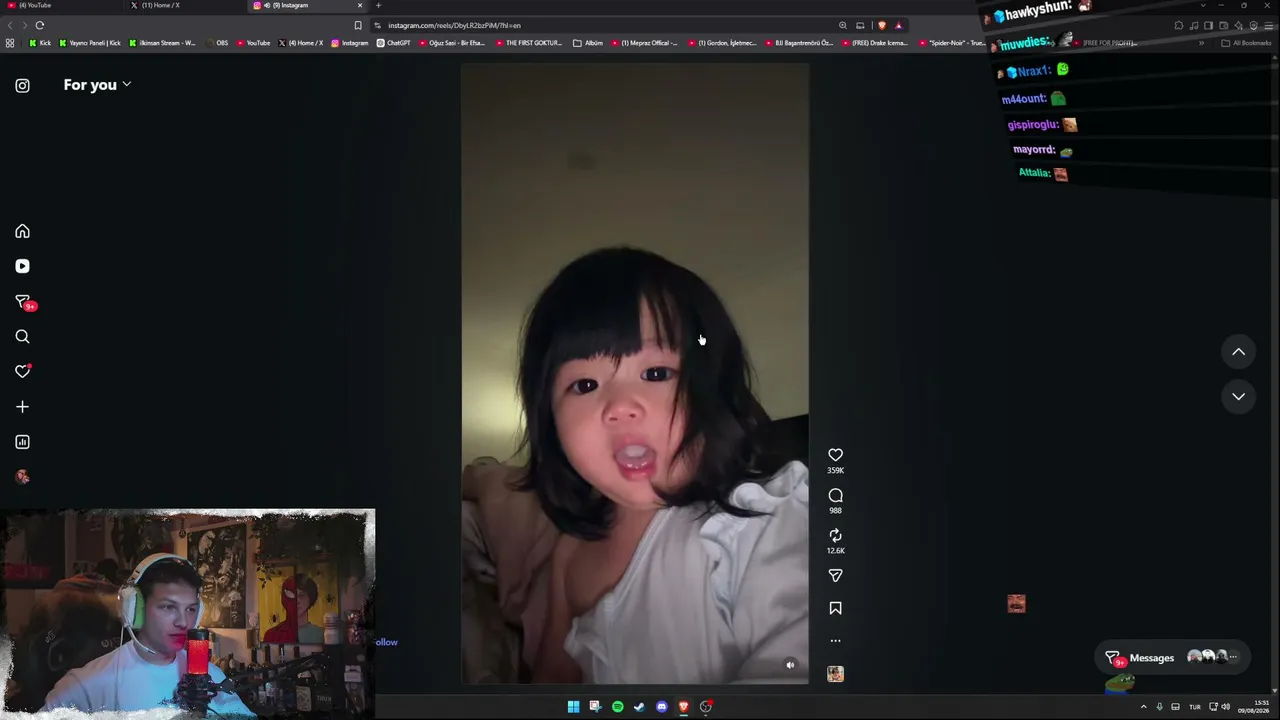Open direct messages from the sidebar
The image size is (1280, 720).
pyautogui.click(x=23, y=302)
